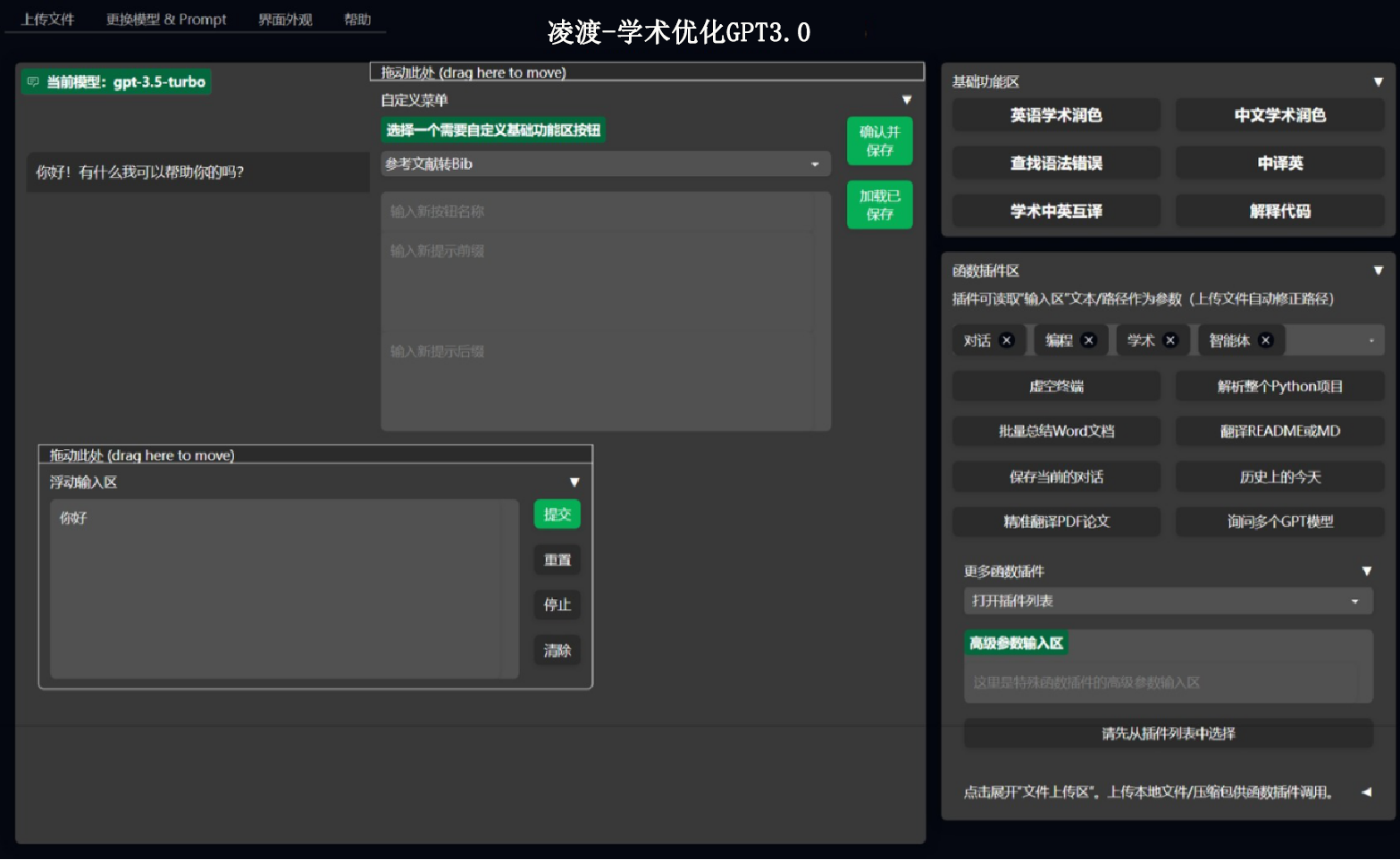Screen dimensions: 1400x860
Task: Click the chat icon beside 当前模型
Action: [x=33, y=81]
